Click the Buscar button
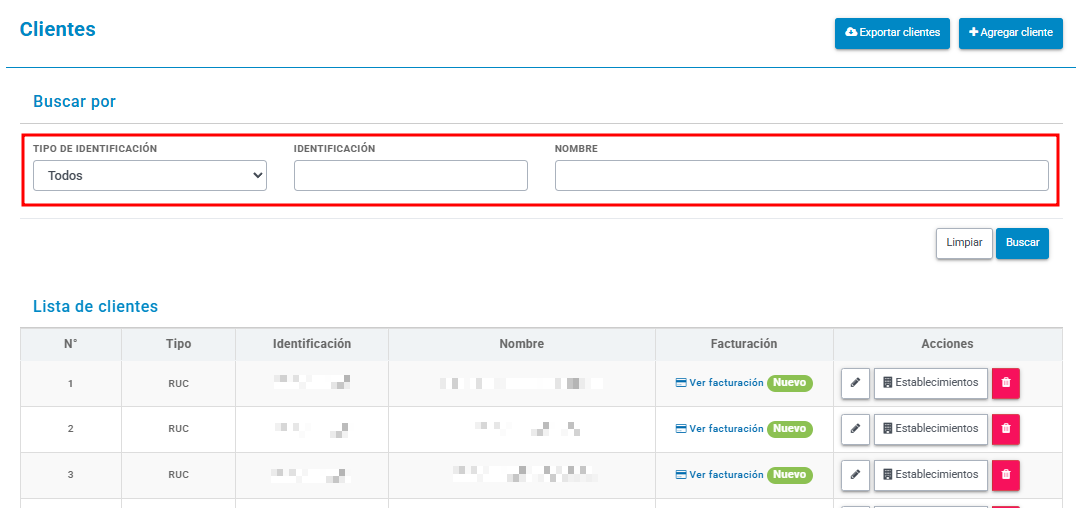1081x508 pixels. pyautogui.click(x=1022, y=243)
